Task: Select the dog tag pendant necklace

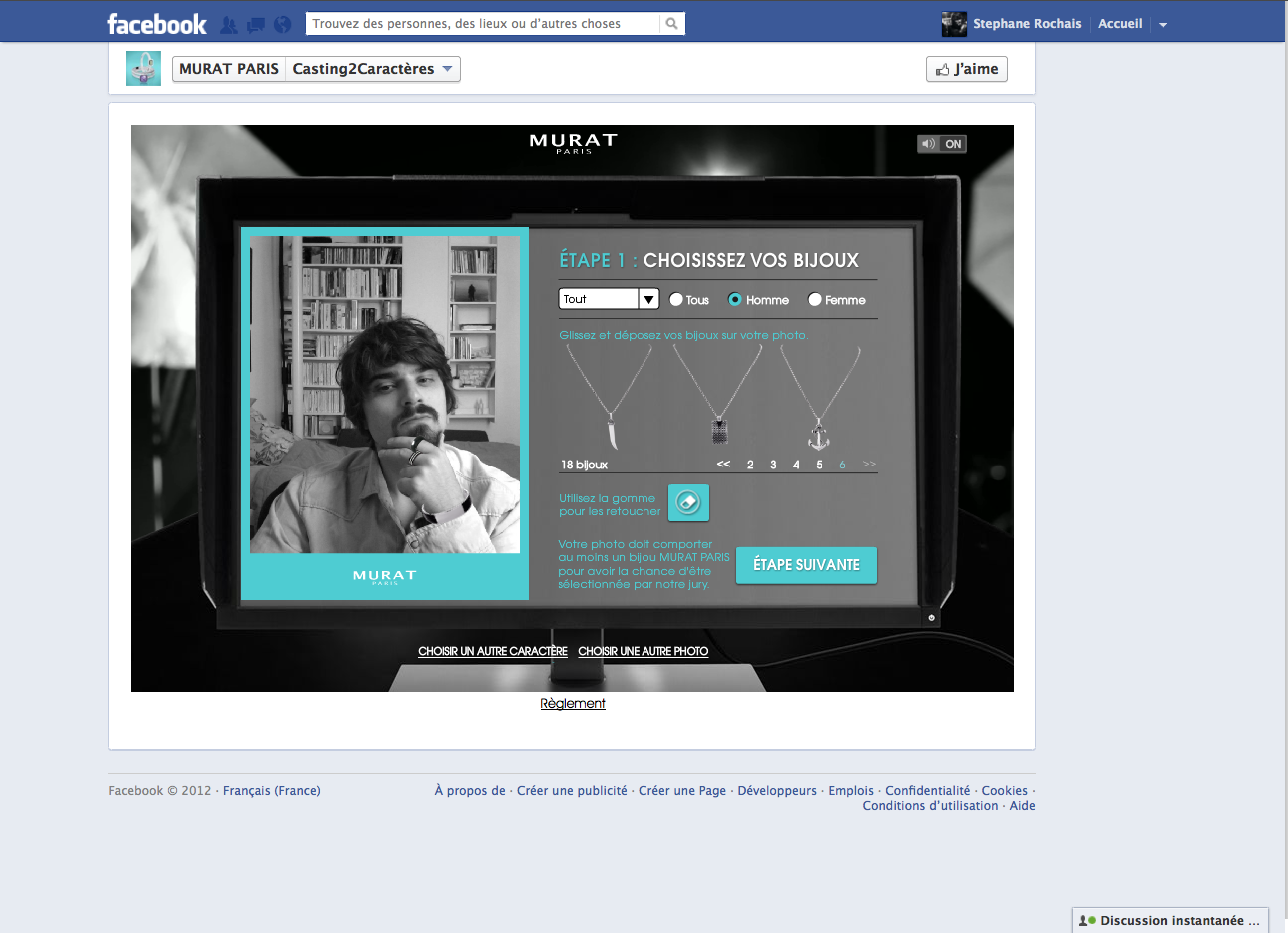Action: click(x=719, y=430)
